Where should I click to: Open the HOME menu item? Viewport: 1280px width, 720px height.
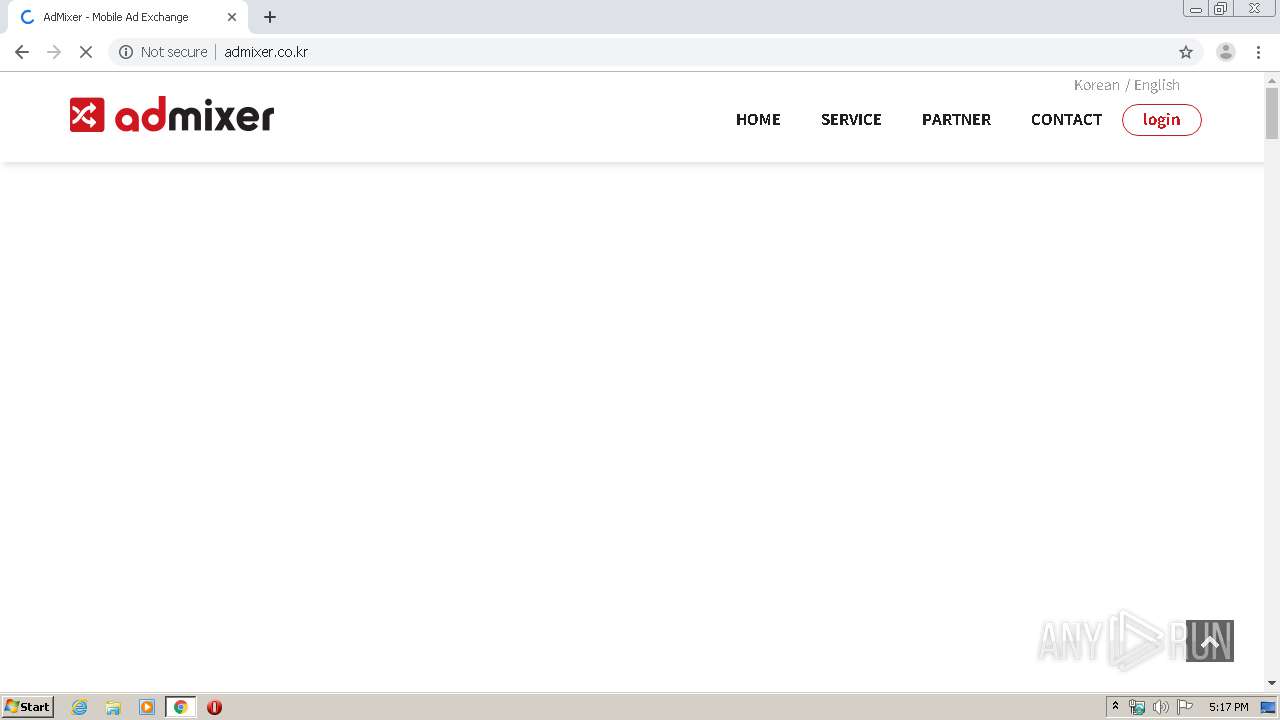[758, 119]
